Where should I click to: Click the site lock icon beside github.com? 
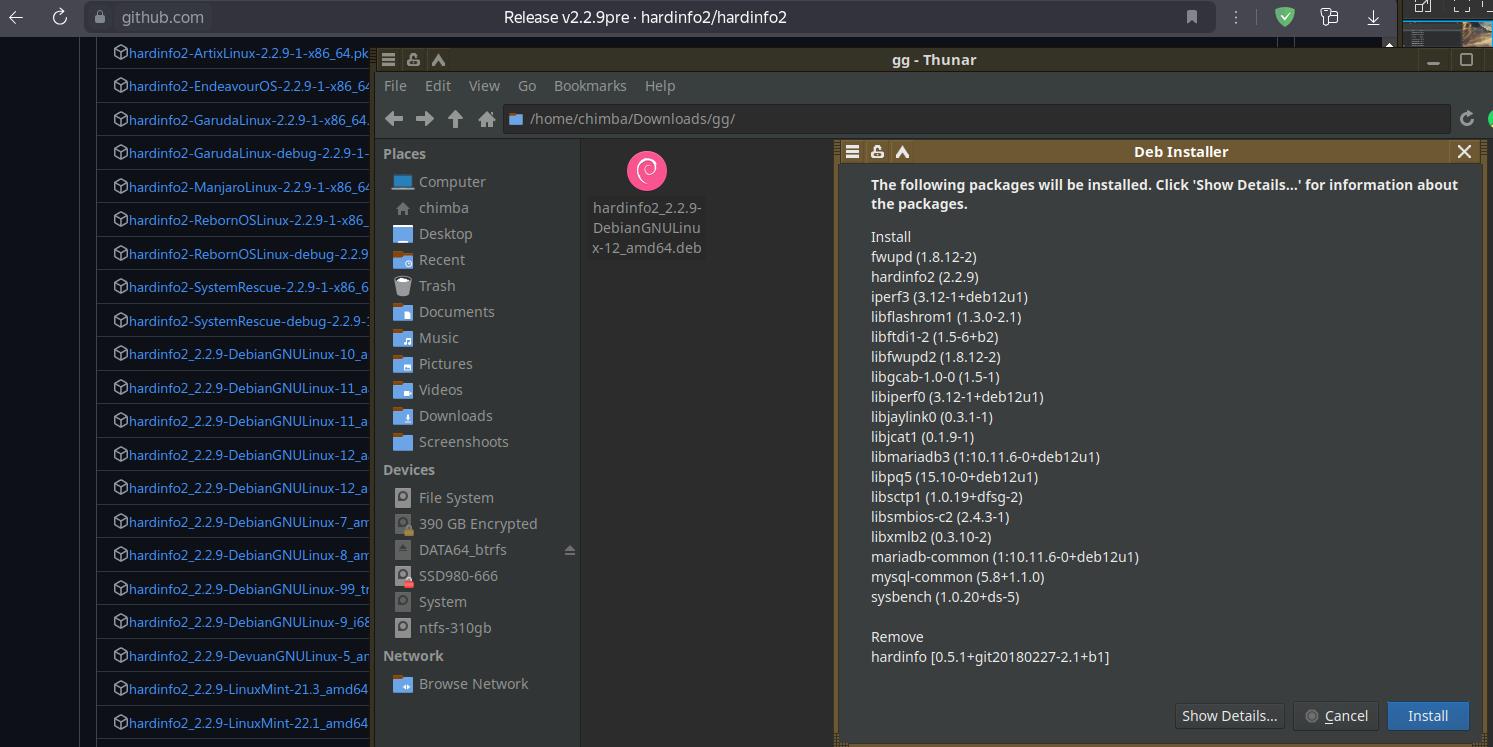tap(99, 17)
